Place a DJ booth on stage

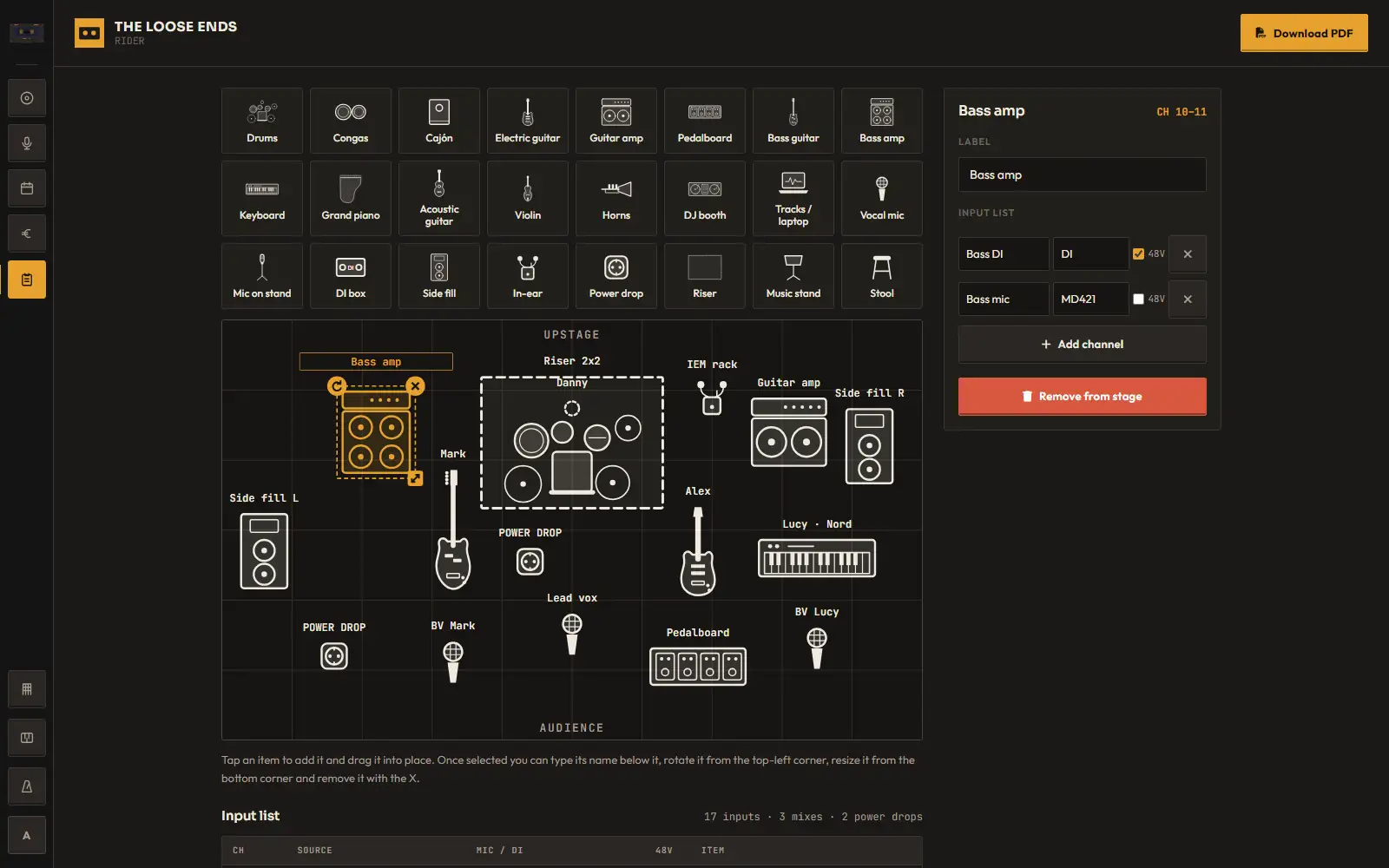705,199
